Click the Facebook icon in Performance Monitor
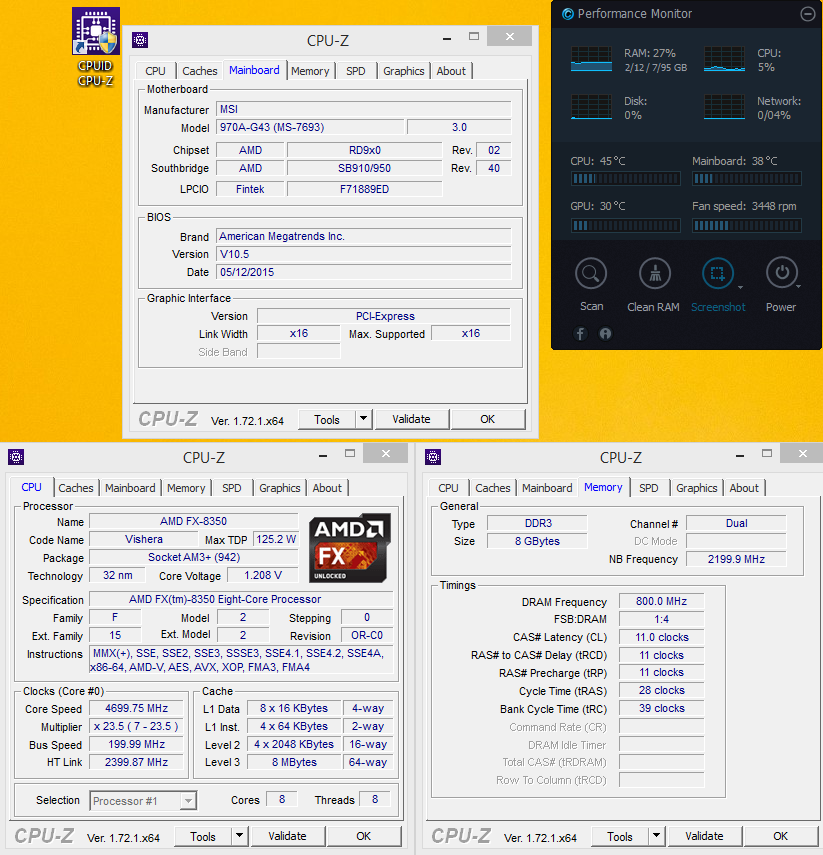Screen dimensions: 823x855 [x=580, y=333]
